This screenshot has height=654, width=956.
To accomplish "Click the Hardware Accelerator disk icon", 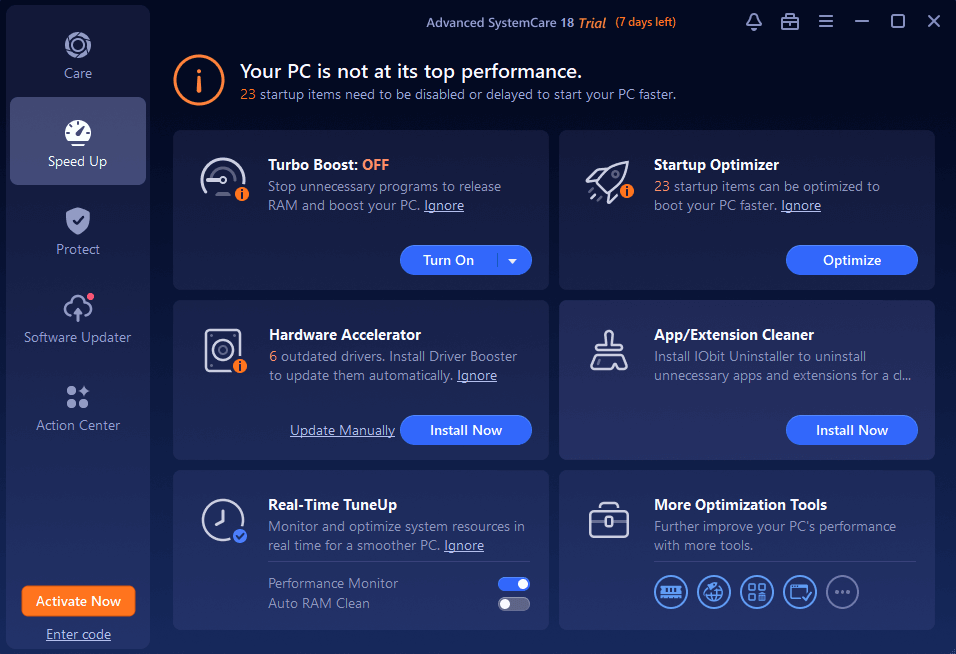I will tap(225, 350).
